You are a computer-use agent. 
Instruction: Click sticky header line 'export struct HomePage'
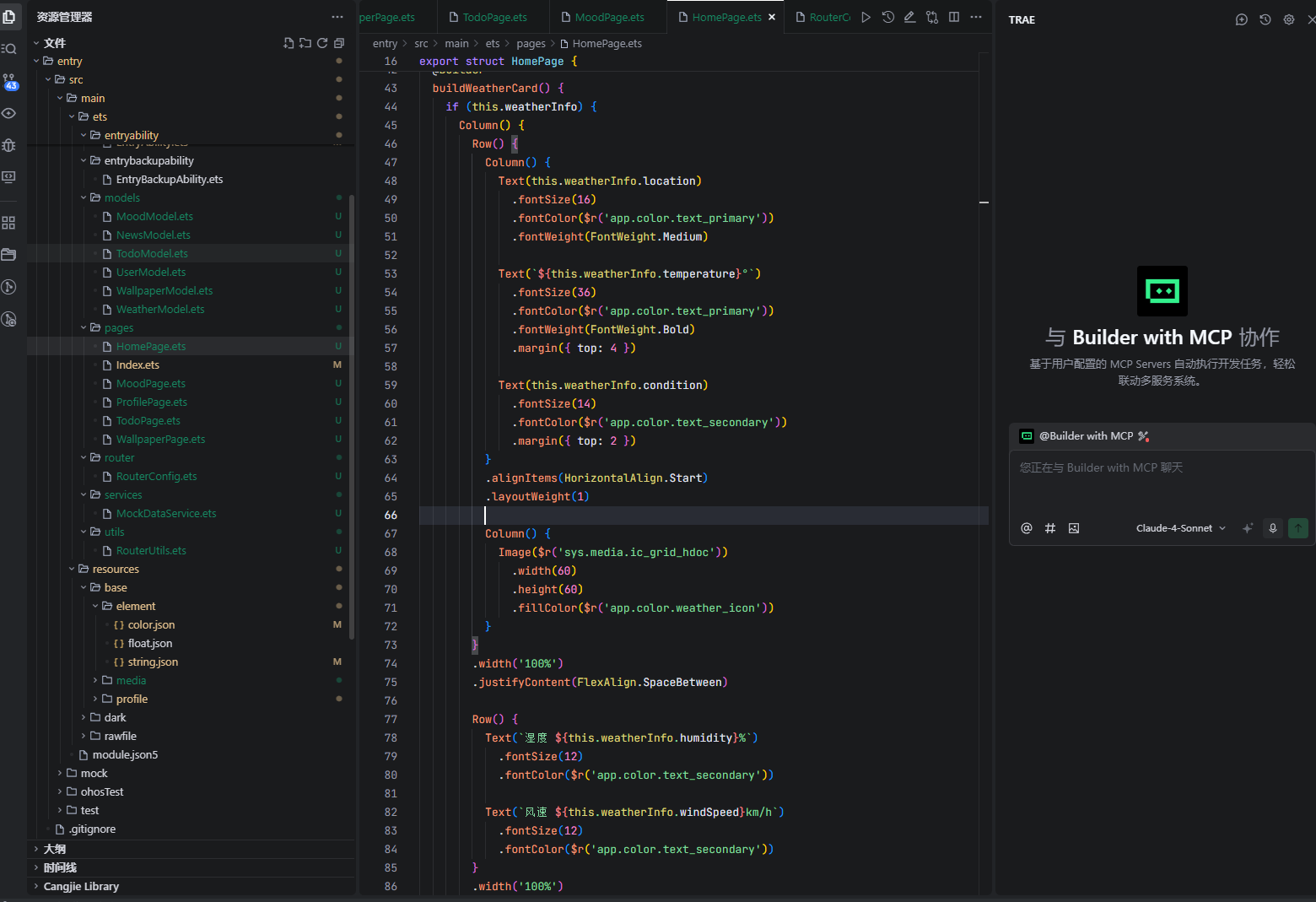(x=498, y=62)
